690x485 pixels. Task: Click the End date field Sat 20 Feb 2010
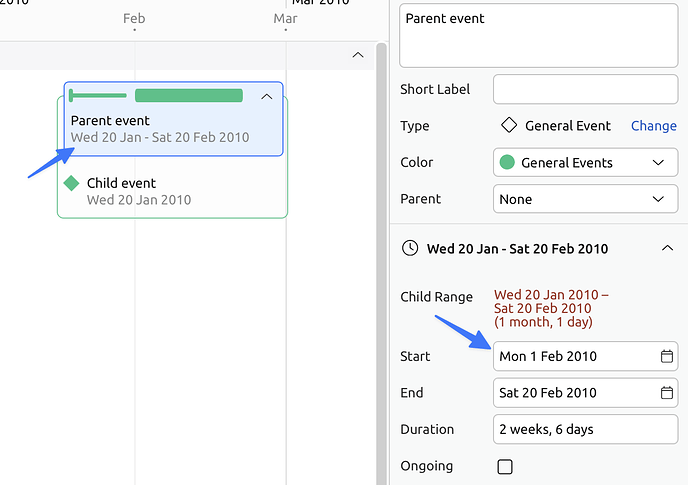pos(573,393)
